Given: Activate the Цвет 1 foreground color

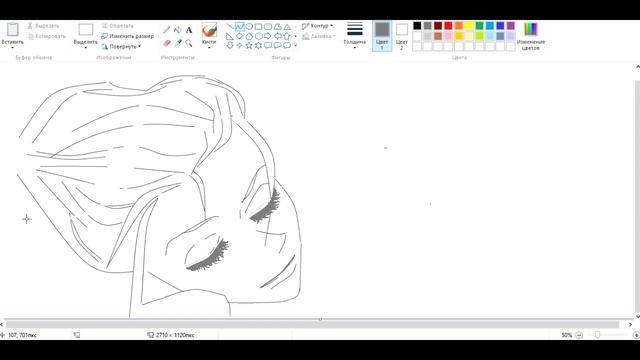Looking at the screenshot, I should coord(382,36).
